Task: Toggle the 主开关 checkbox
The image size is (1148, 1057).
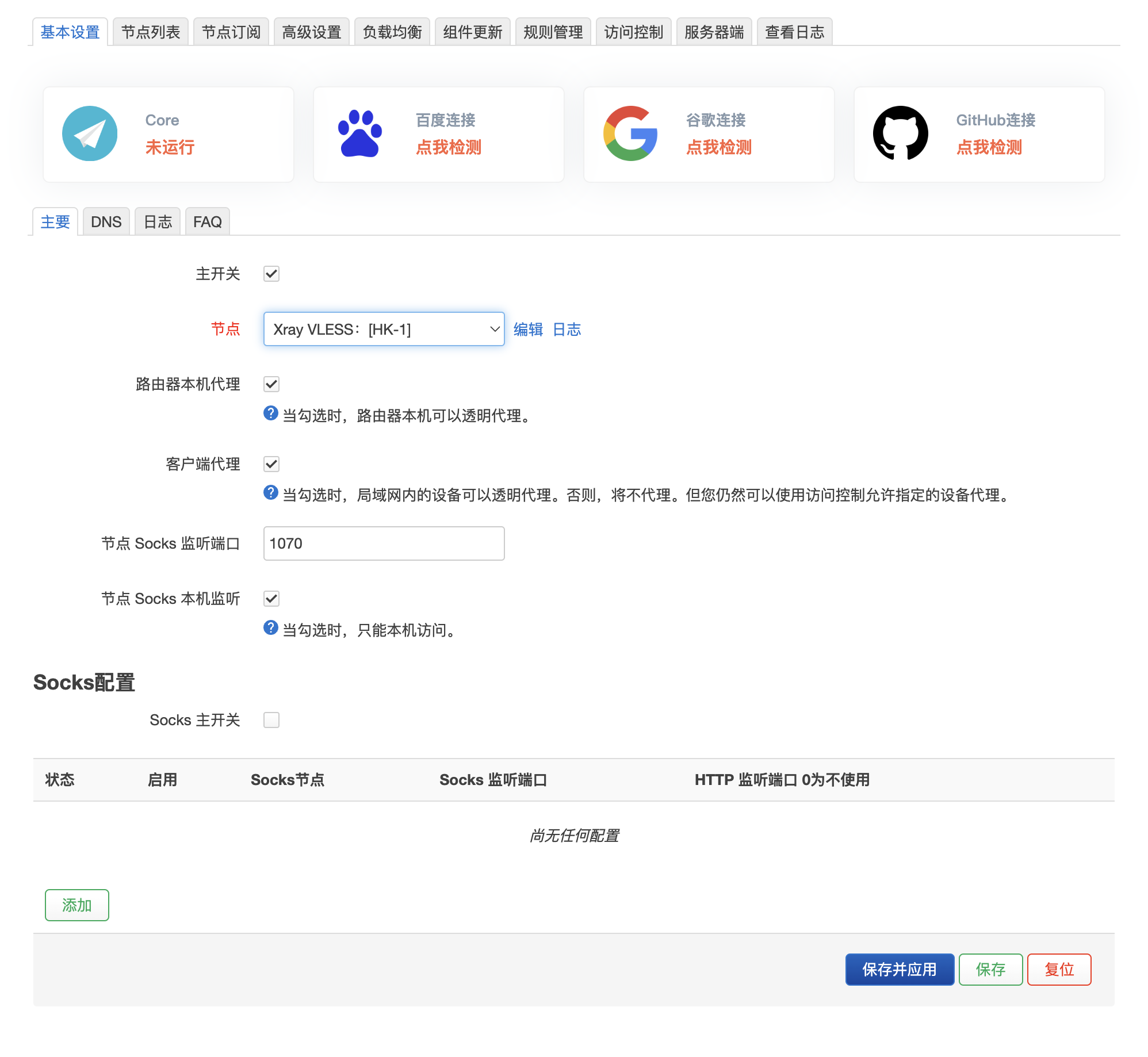Action: pos(271,274)
